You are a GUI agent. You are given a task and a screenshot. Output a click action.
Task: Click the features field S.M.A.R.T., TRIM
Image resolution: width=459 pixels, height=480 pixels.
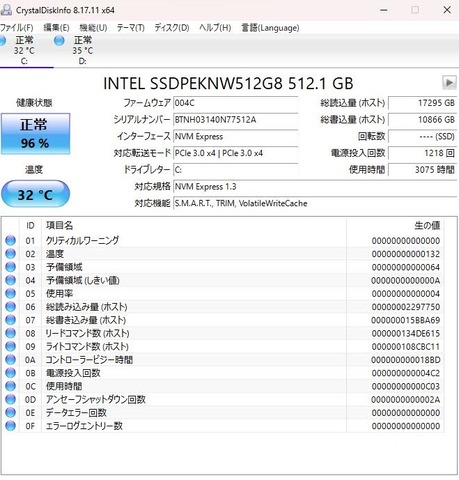click(315, 203)
